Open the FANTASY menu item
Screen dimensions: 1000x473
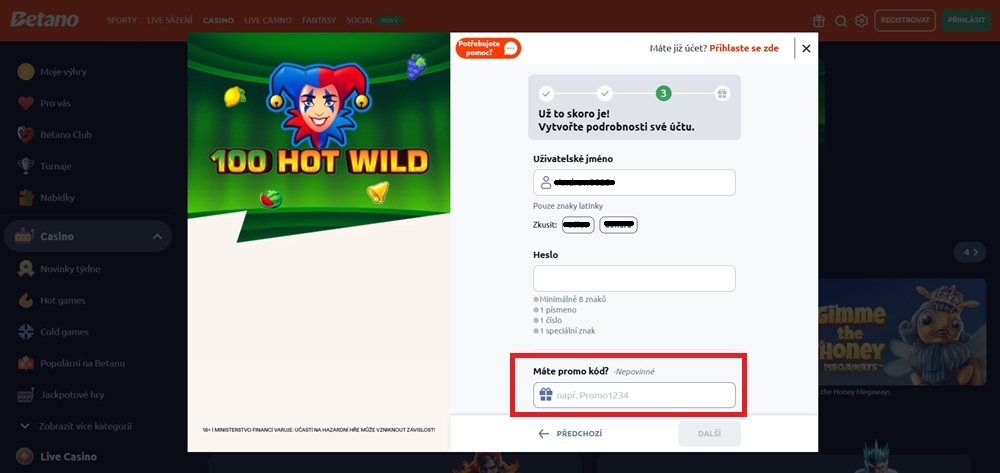[319, 20]
